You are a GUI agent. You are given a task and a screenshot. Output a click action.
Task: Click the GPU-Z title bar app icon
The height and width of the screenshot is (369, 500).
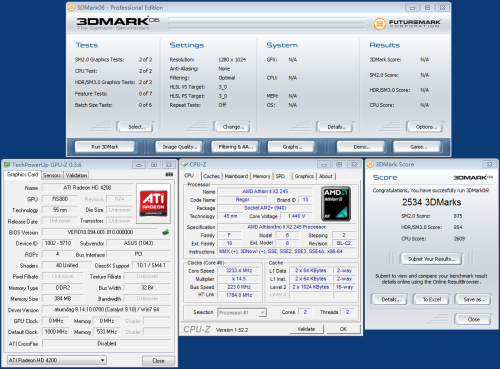pyautogui.click(x=7, y=165)
